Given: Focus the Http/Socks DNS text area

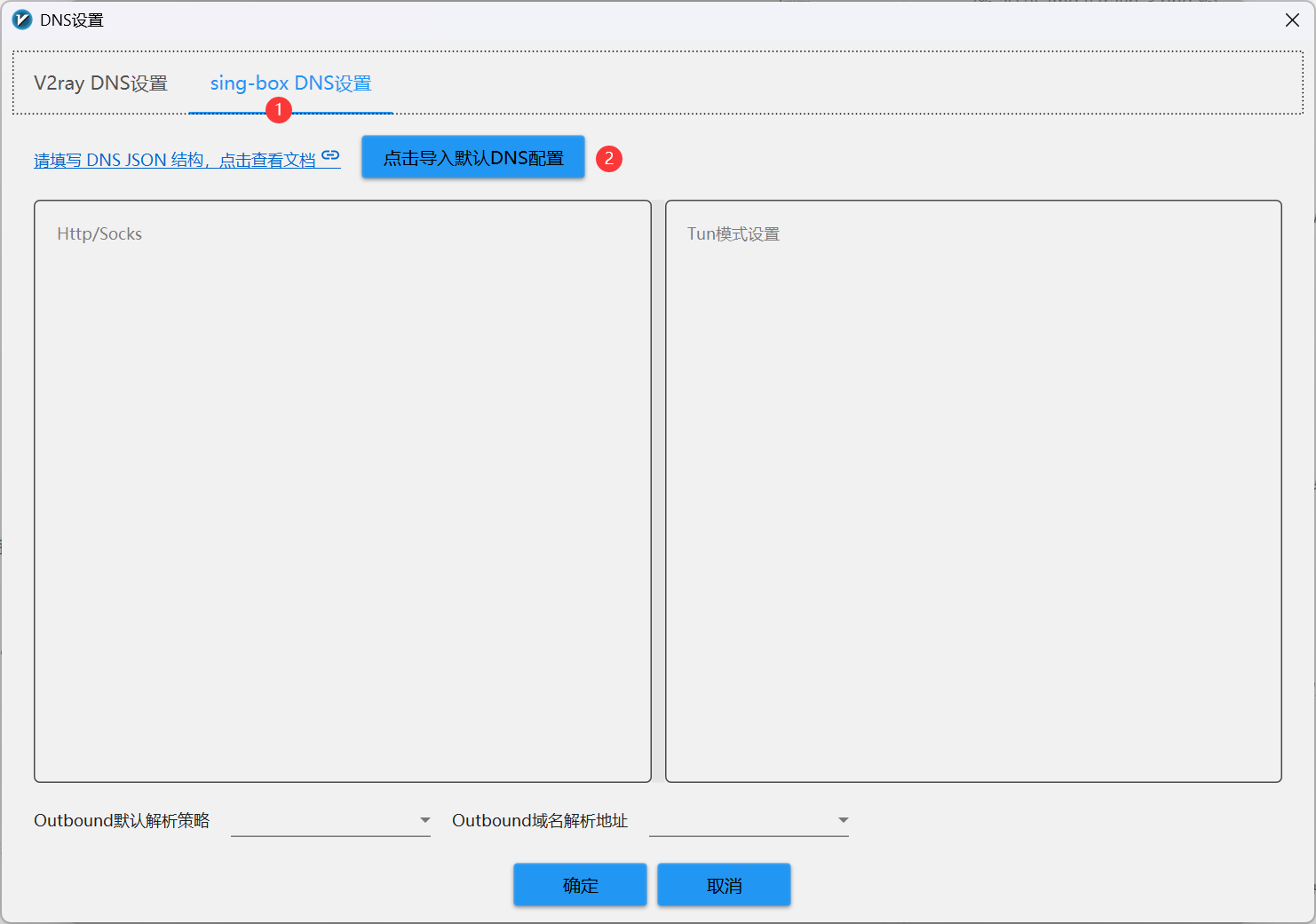Looking at the screenshot, I should pyautogui.click(x=343, y=491).
